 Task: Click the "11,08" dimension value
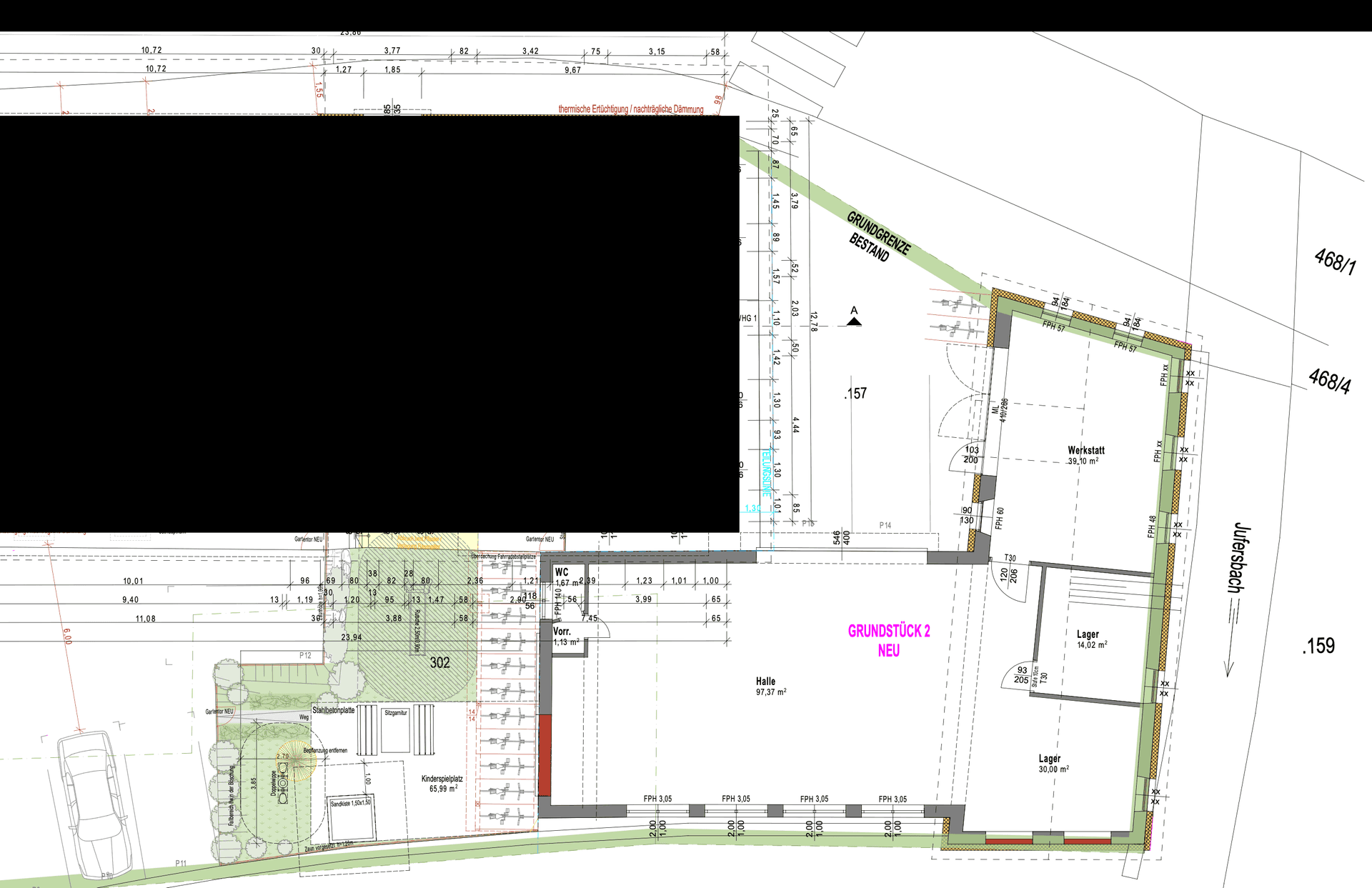click(x=146, y=619)
